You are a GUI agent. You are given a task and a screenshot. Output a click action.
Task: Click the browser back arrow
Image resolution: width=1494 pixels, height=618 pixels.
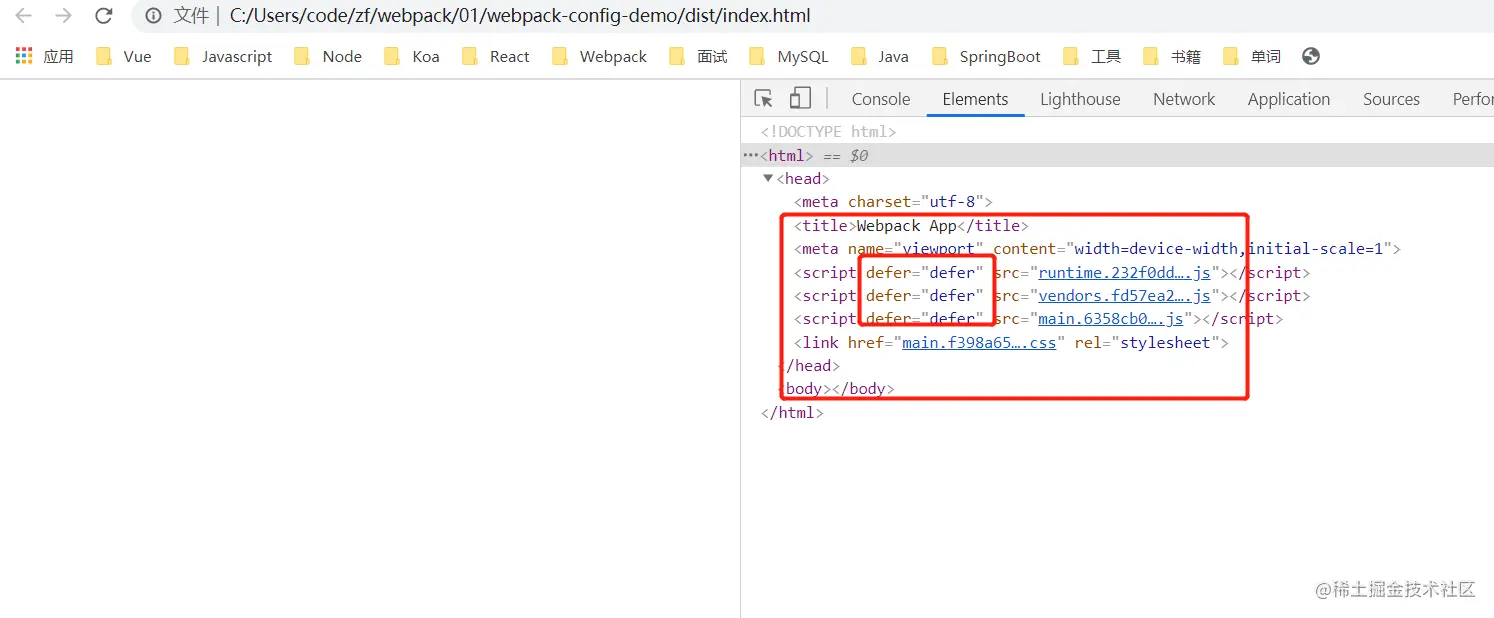pos(23,16)
